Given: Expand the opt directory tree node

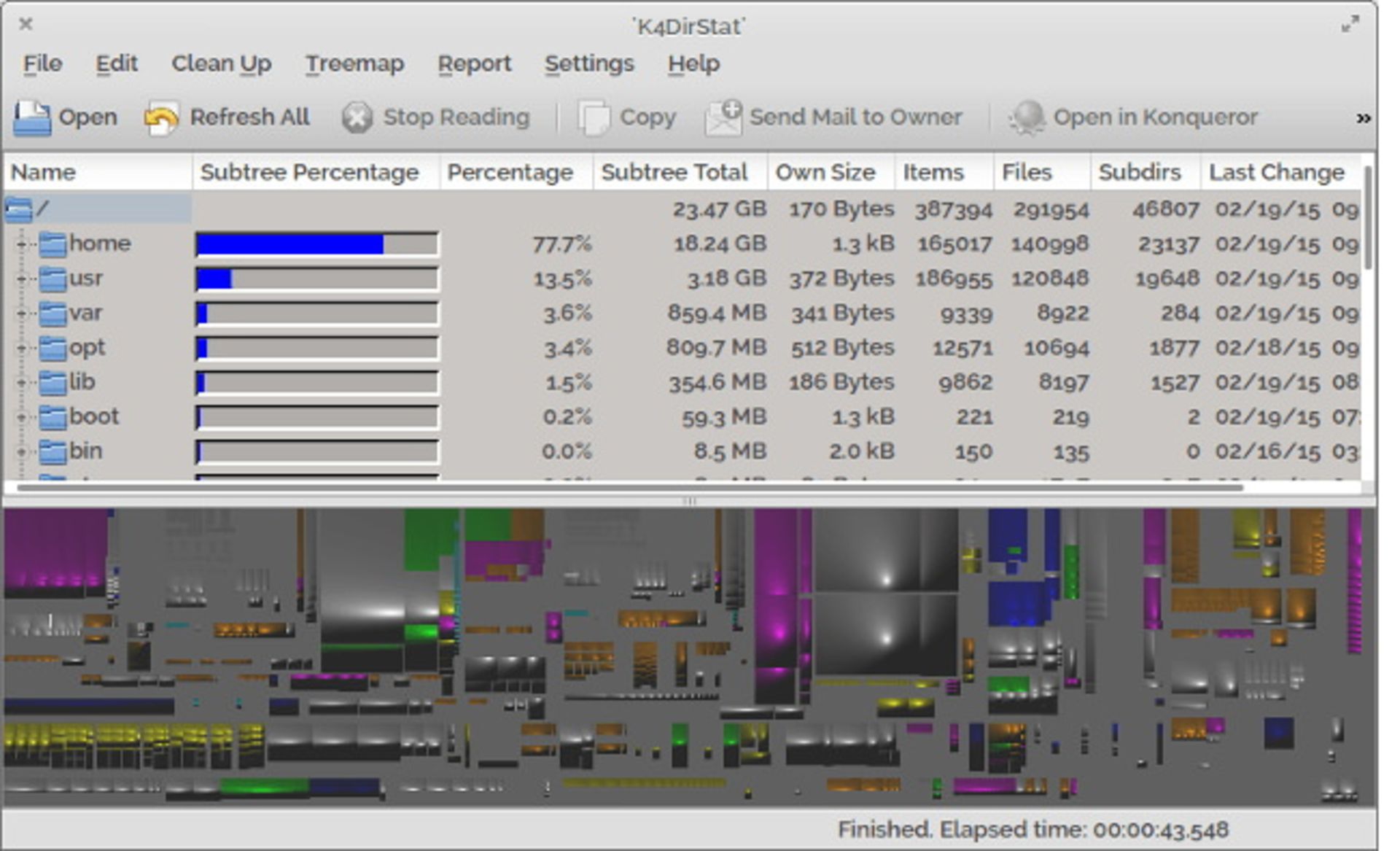Looking at the screenshot, I should coord(21,348).
